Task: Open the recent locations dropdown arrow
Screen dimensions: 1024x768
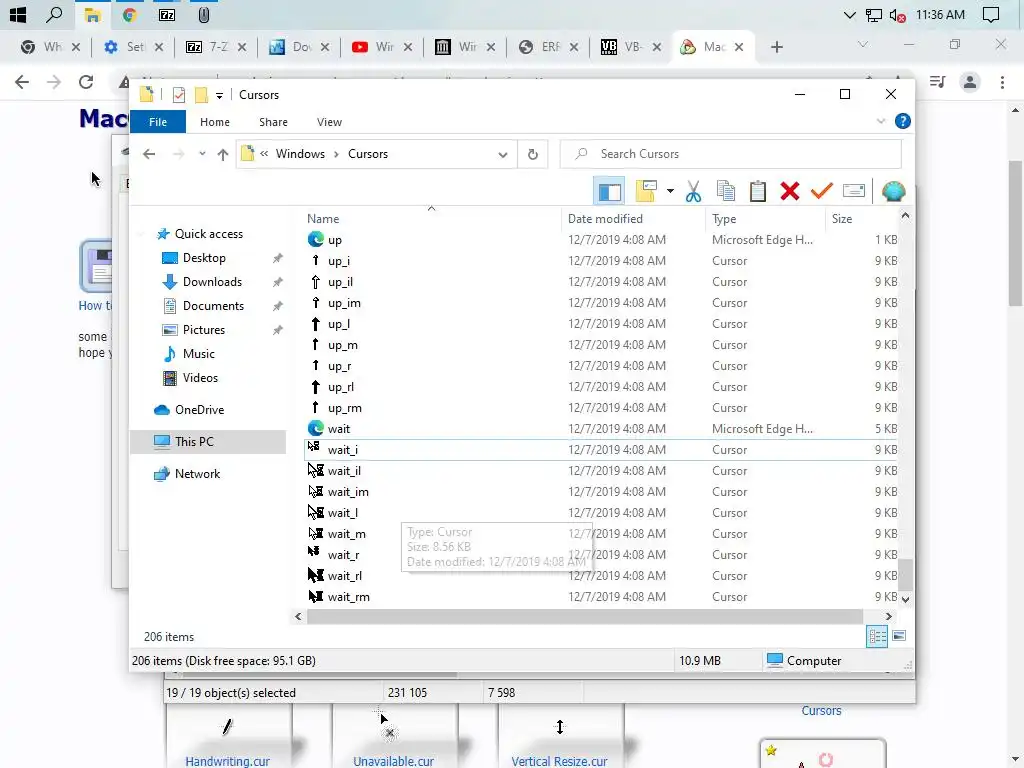Action: 202,154
